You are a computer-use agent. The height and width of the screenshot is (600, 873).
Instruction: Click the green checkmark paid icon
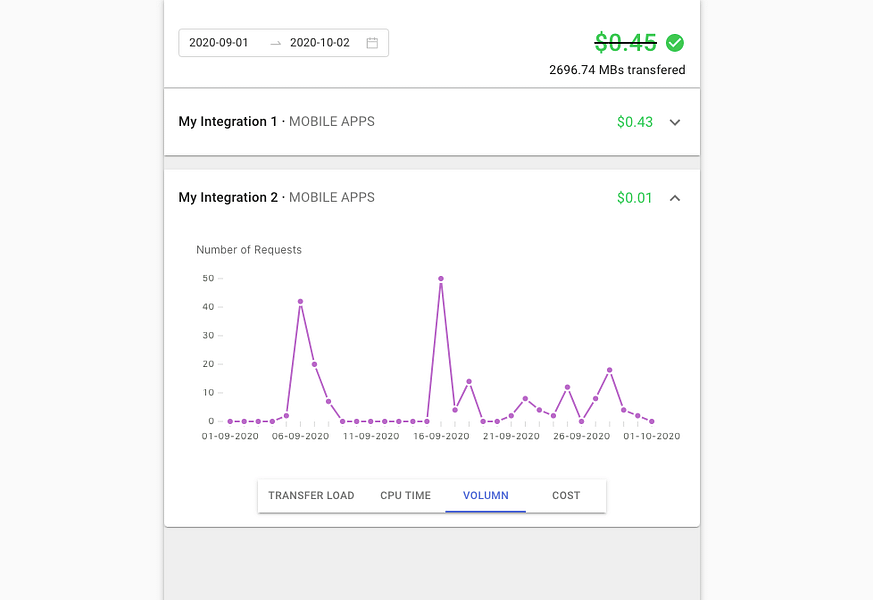tap(675, 43)
